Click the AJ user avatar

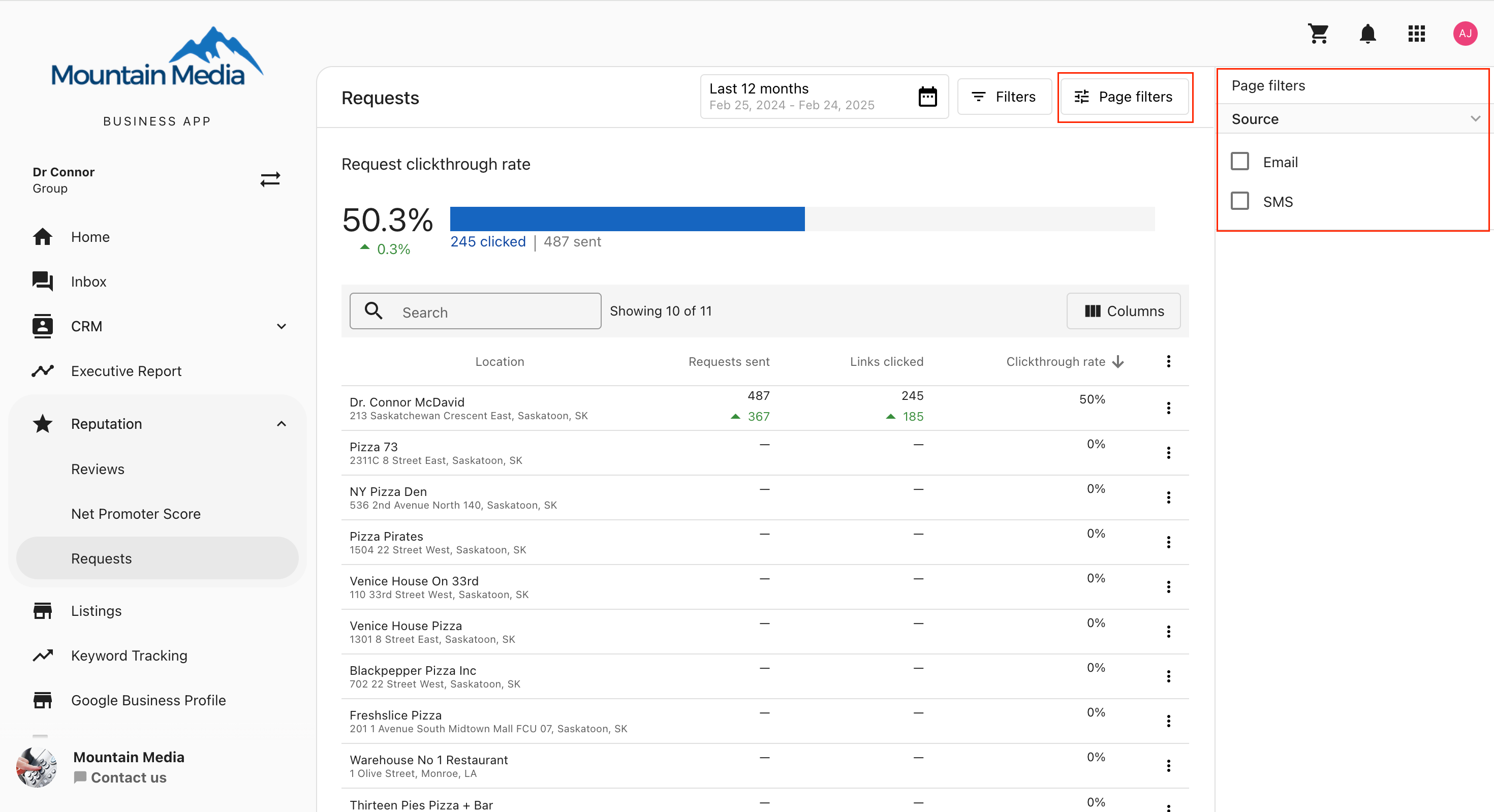click(x=1465, y=34)
